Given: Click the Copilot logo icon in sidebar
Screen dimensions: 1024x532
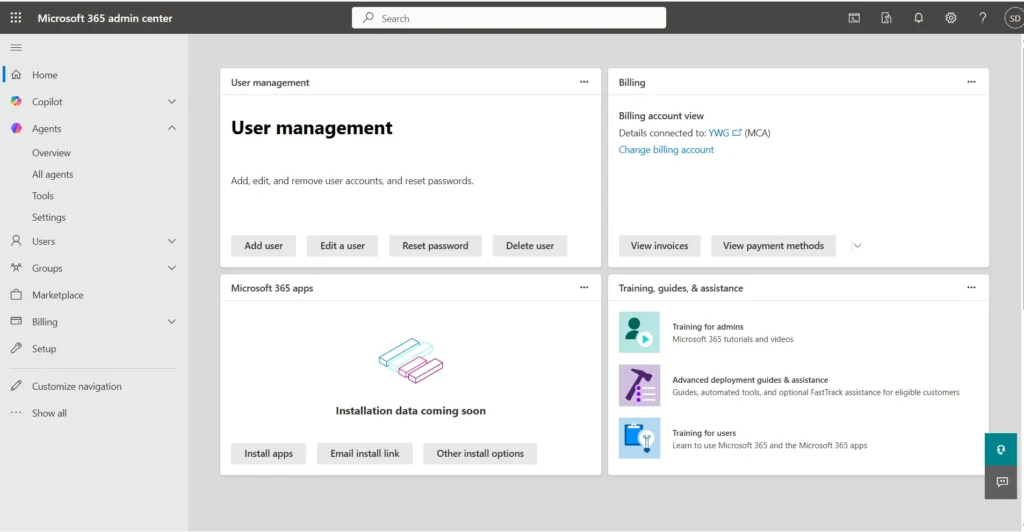Looking at the screenshot, I should [x=16, y=101].
